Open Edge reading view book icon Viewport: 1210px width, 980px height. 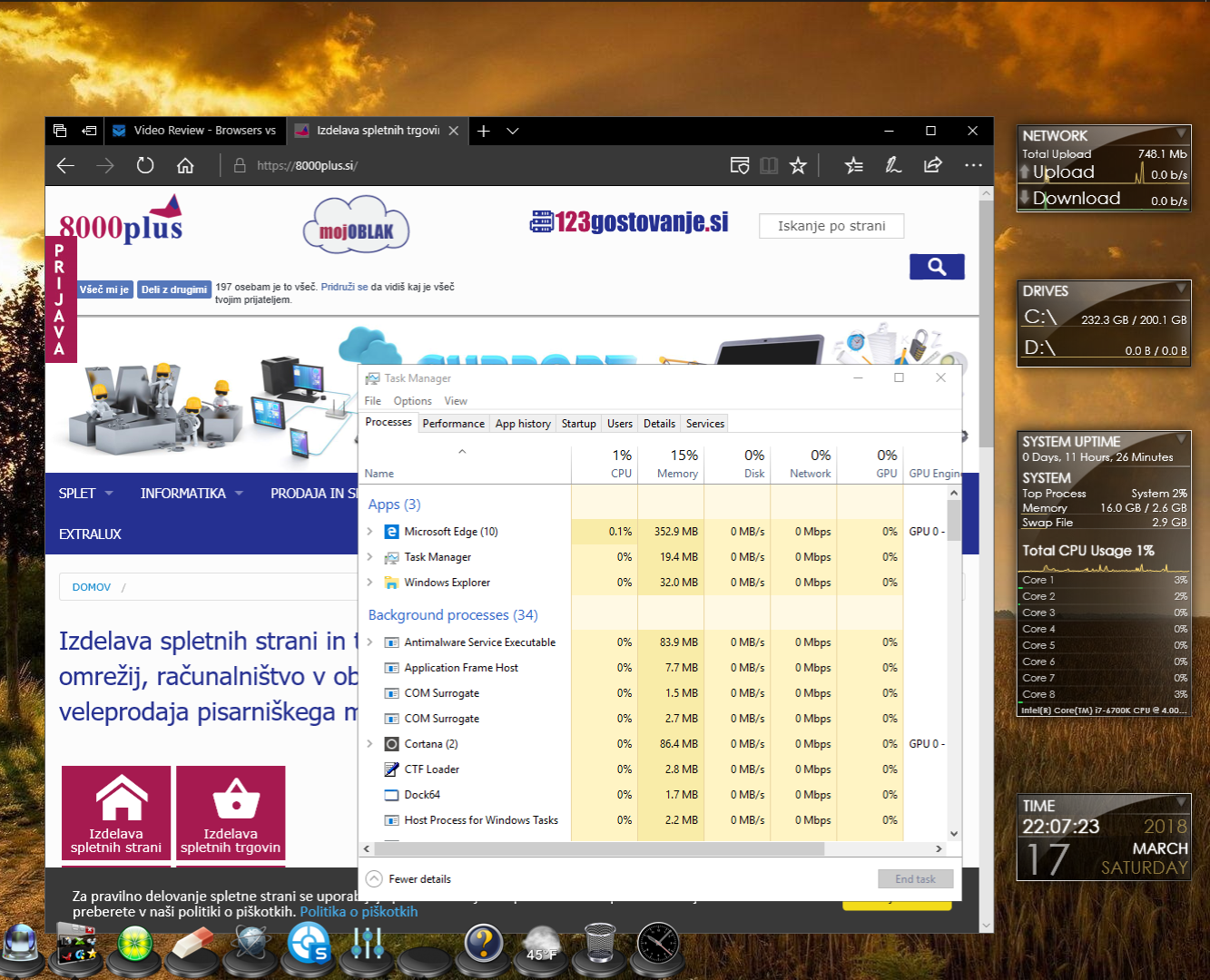pyautogui.click(x=769, y=165)
